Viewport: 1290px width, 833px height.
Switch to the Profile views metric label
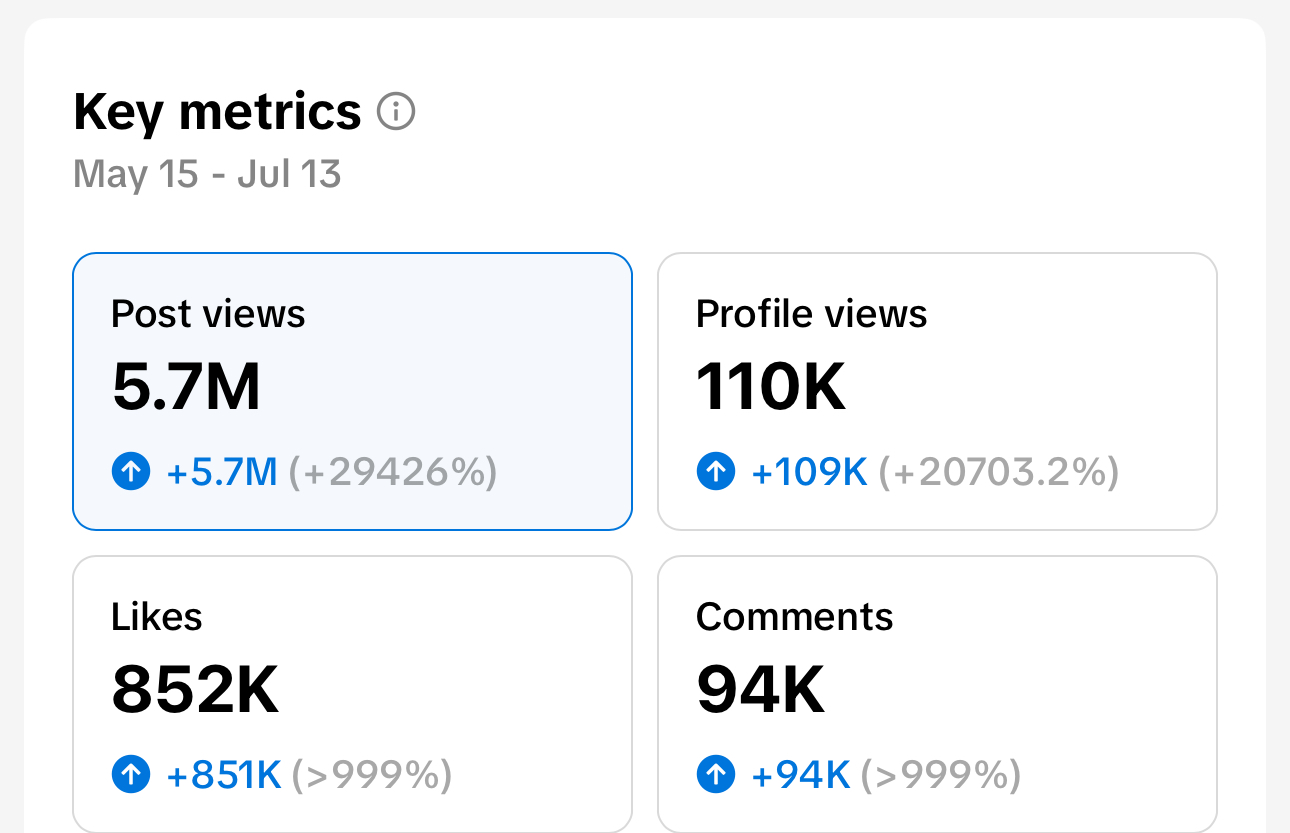811,314
